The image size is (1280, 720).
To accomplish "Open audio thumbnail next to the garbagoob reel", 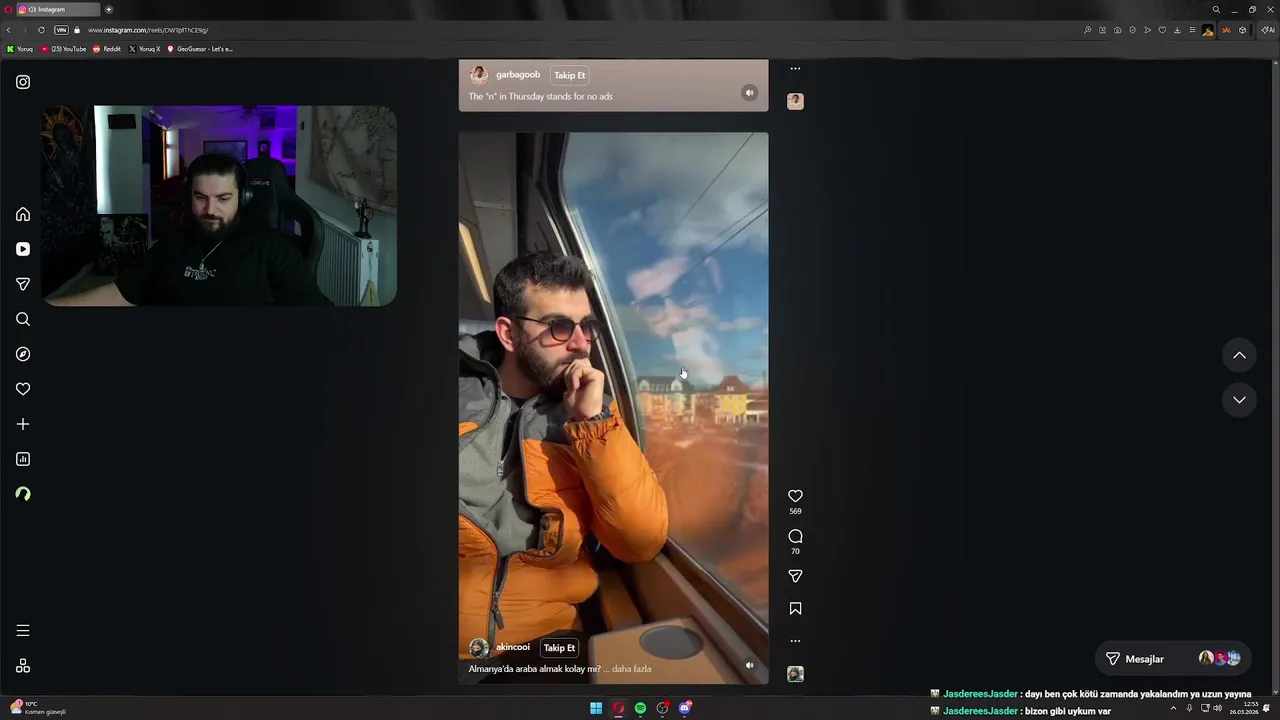I will [795, 101].
